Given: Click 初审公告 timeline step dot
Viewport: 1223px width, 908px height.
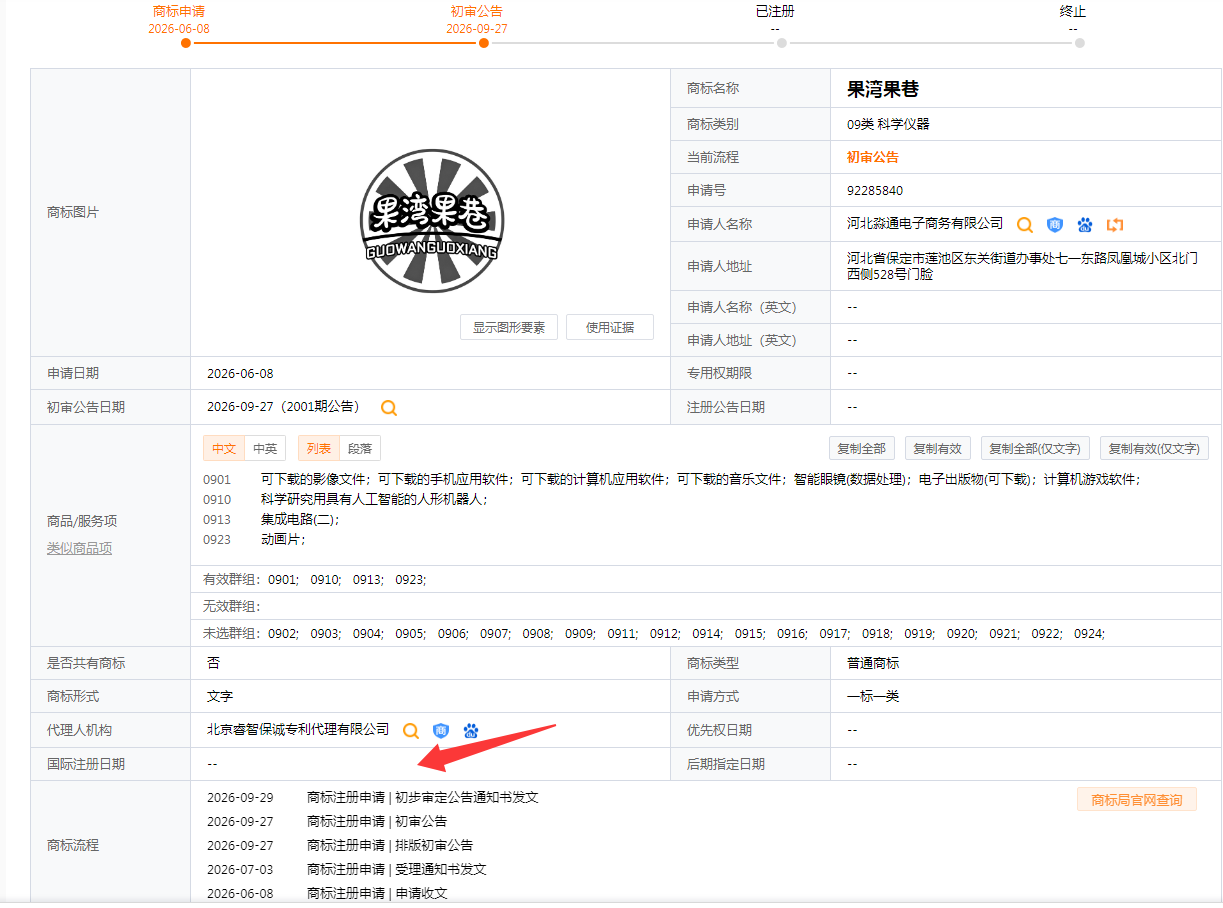Looking at the screenshot, I should point(484,43).
